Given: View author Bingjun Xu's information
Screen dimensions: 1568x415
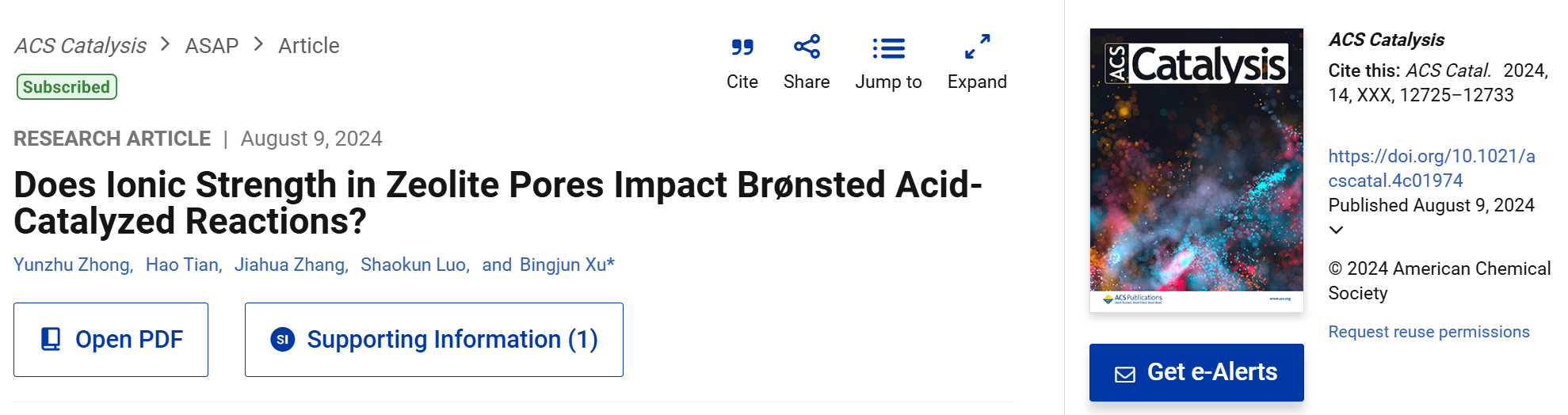Looking at the screenshot, I should 567,265.
